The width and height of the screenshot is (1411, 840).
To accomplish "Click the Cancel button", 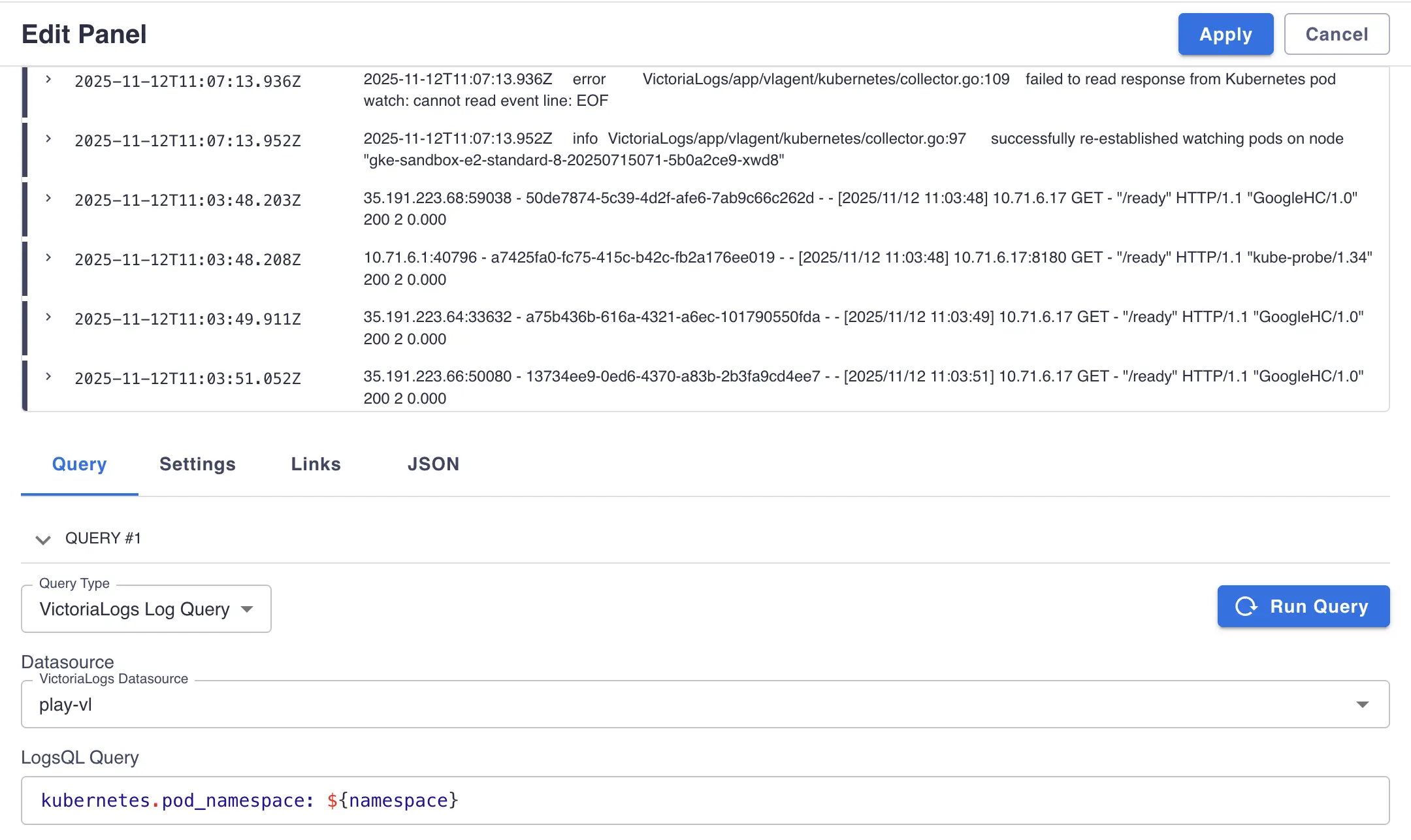I will point(1336,34).
